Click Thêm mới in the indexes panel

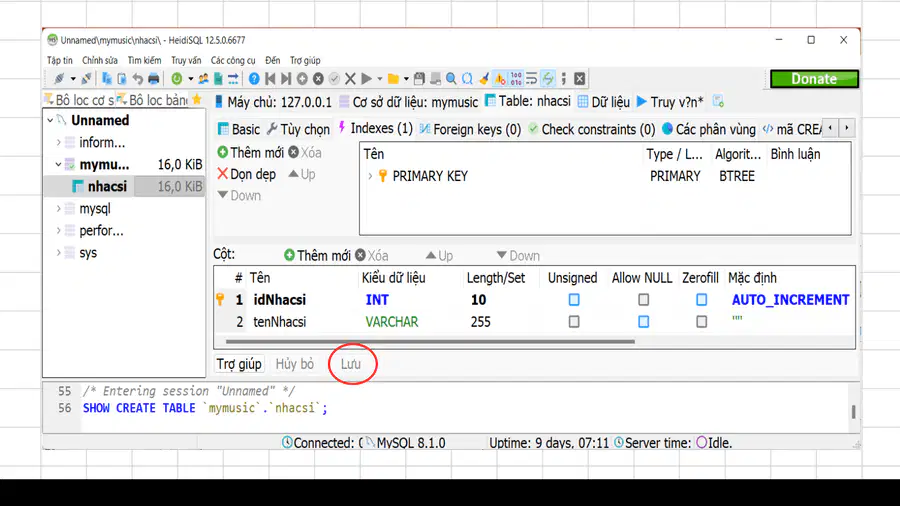[x=250, y=153]
